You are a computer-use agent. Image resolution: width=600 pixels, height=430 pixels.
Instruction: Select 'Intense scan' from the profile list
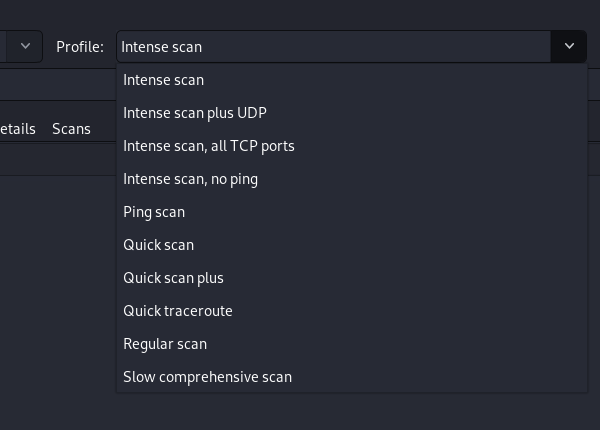(x=163, y=80)
